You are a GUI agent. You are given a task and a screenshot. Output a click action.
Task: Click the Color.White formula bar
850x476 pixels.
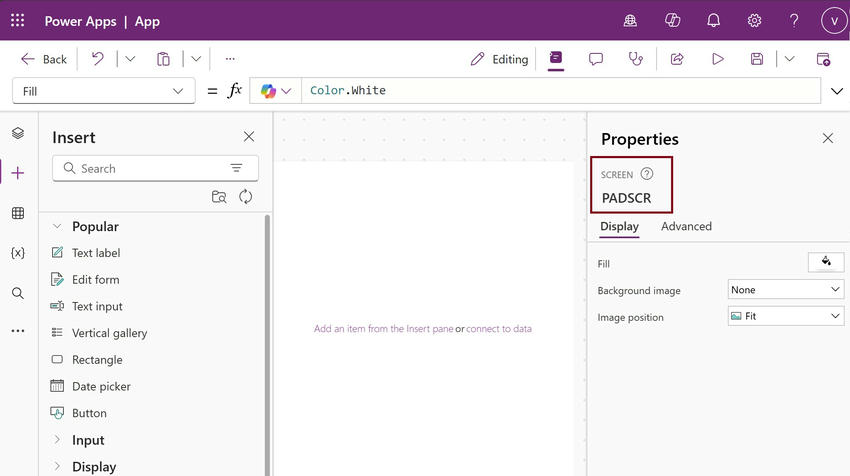(x=561, y=91)
